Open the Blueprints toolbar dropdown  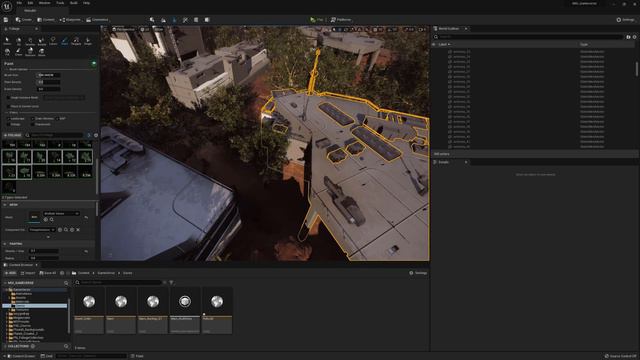[x=70, y=20]
